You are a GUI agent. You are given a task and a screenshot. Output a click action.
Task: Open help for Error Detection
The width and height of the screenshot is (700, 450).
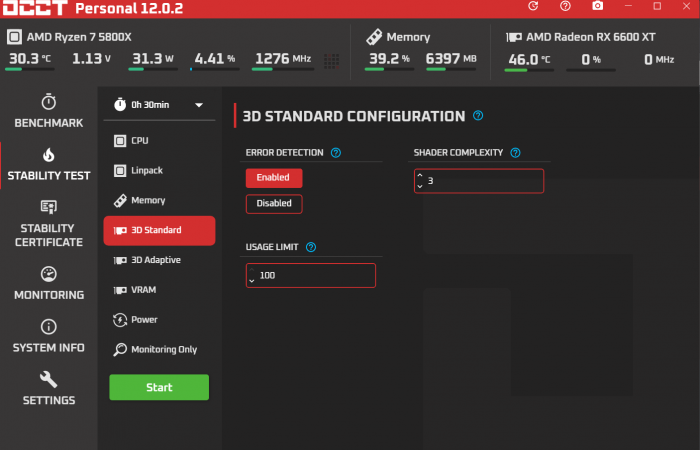[x=336, y=153]
